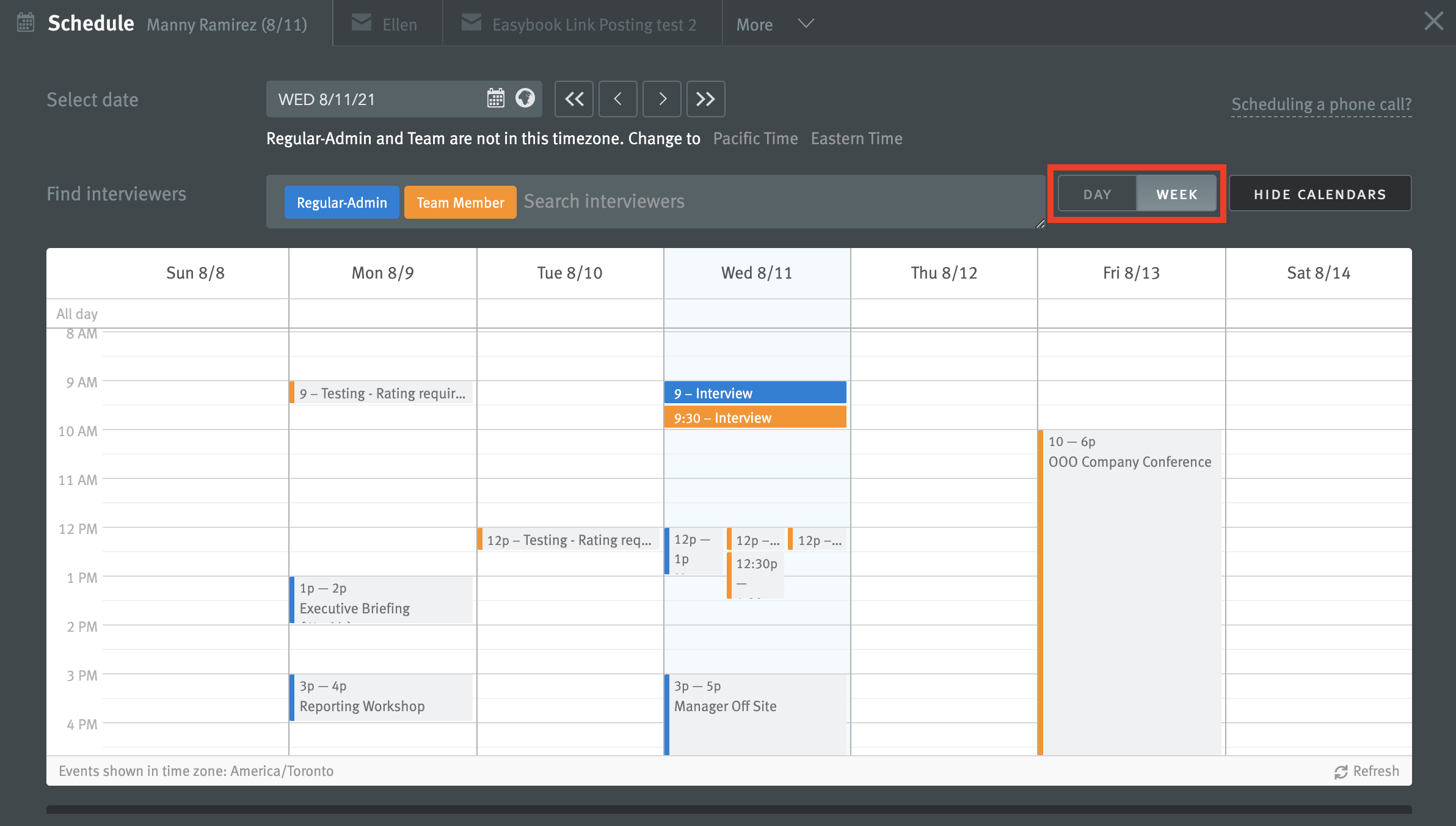Toggle the Regular-Admin interviewer filter
The height and width of the screenshot is (826, 1456).
point(341,202)
